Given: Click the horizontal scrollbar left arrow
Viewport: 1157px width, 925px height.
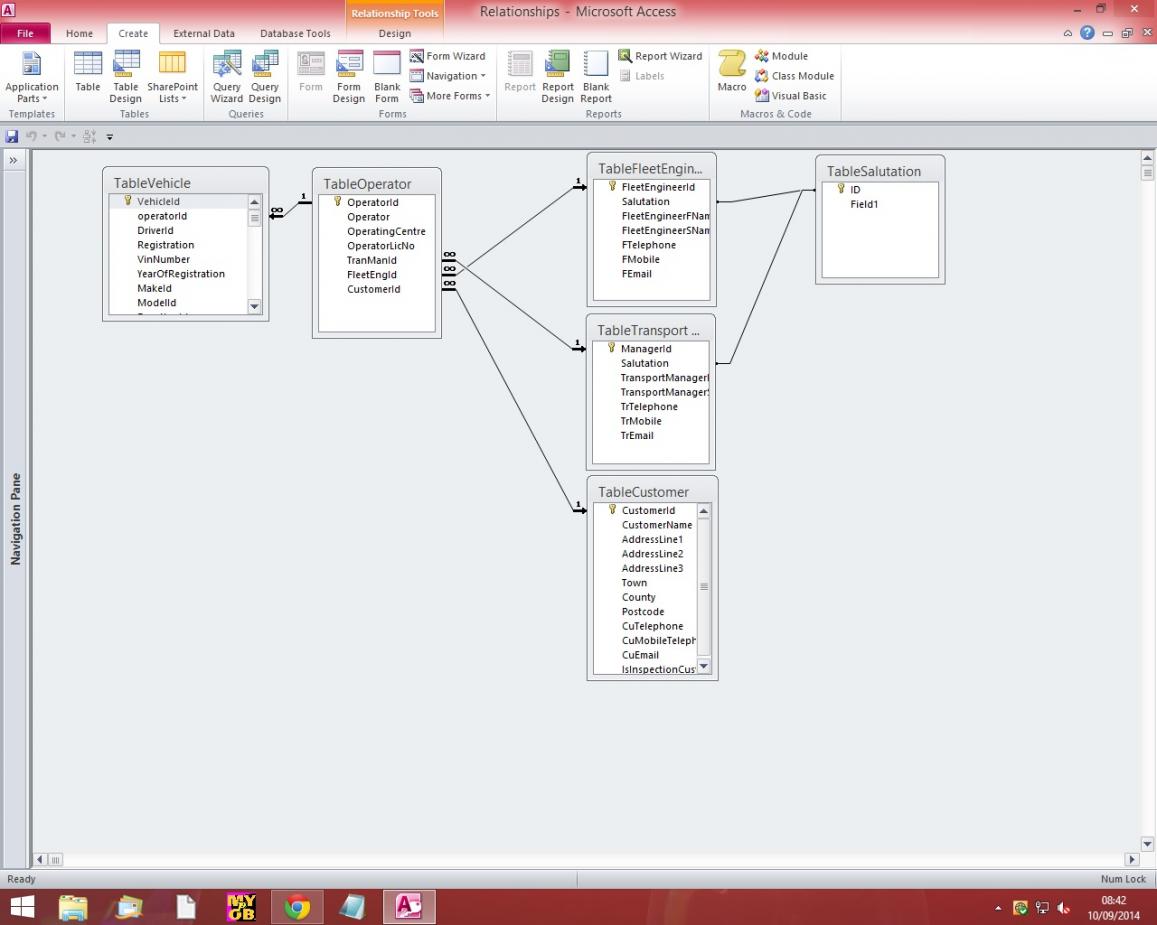Looking at the screenshot, I should (40, 859).
